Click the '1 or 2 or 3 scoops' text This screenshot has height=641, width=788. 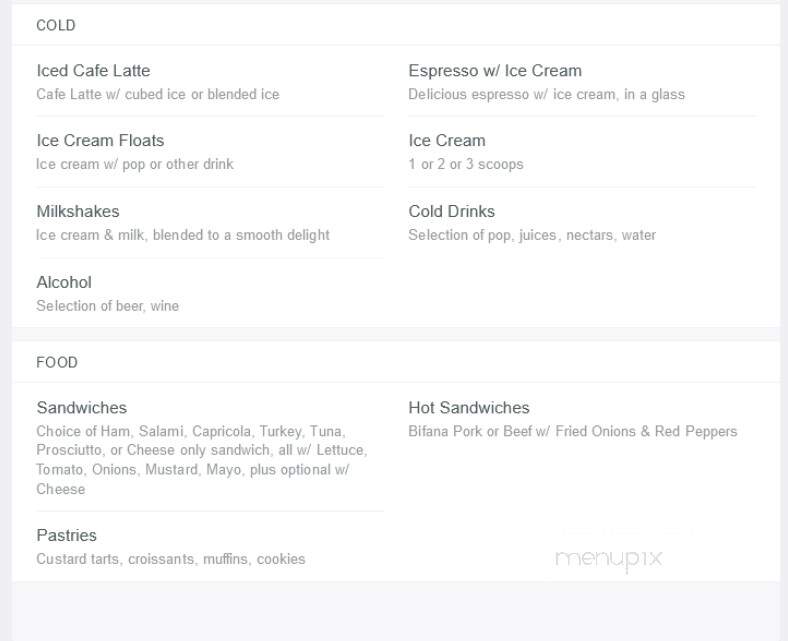(466, 164)
